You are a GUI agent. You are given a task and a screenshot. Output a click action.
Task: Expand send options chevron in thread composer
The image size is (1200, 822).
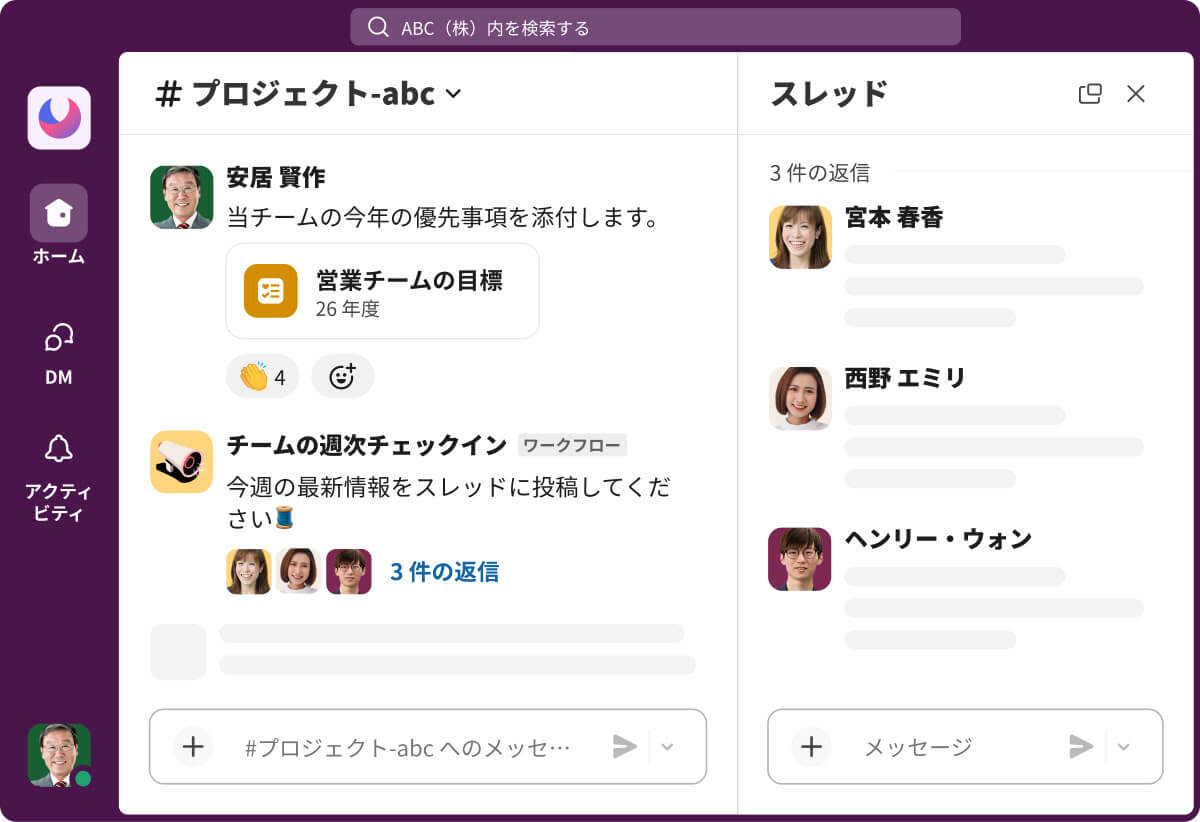pyautogui.click(x=1122, y=746)
